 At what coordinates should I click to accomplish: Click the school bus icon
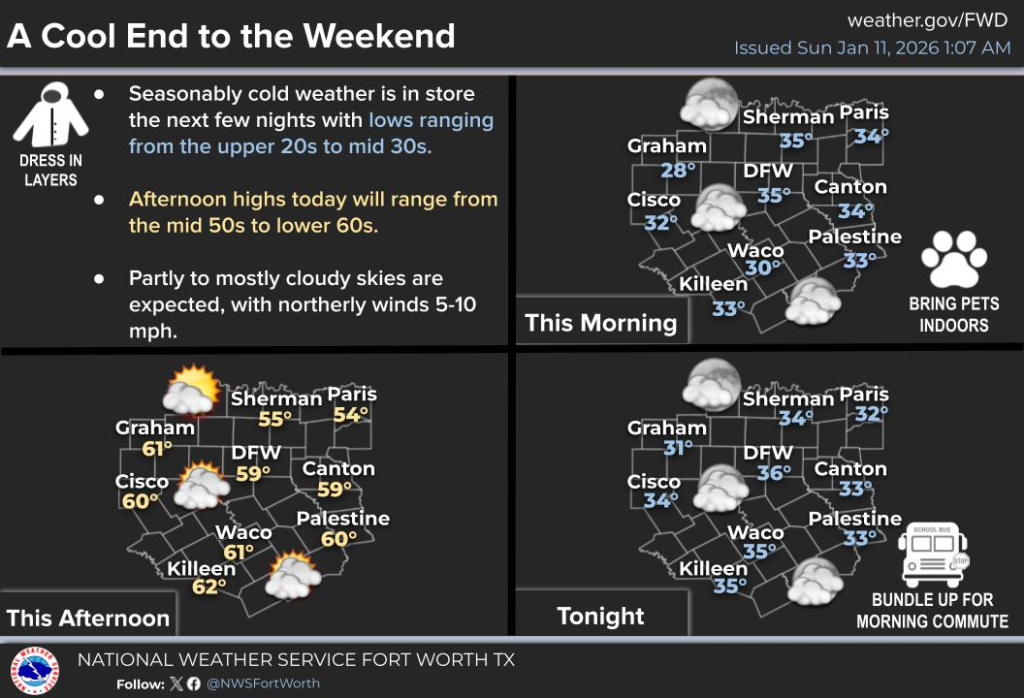click(933, 555)
